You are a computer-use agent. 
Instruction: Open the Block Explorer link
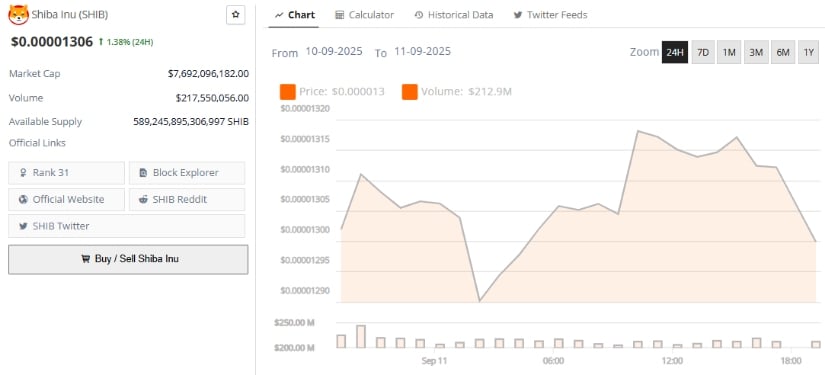click(x=187, y=173)
